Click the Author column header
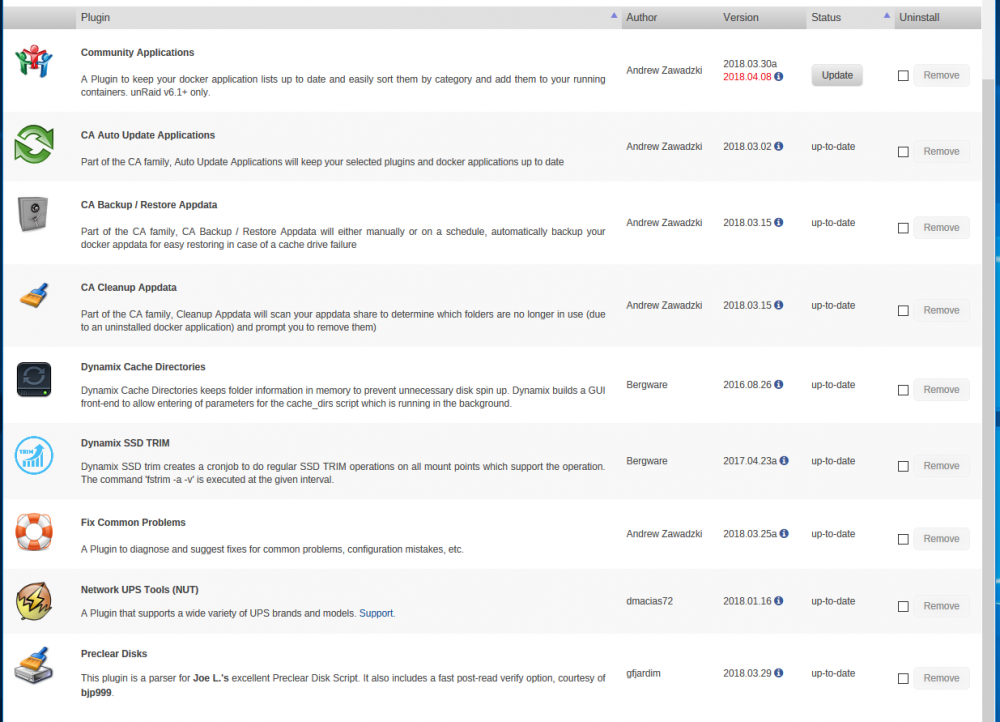This screenshot has height=722, width=1000. (642, 17)
